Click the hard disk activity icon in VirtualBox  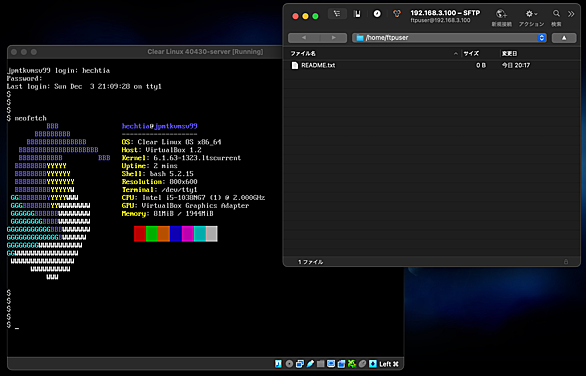pyautogui.click(x=278, y=364)
